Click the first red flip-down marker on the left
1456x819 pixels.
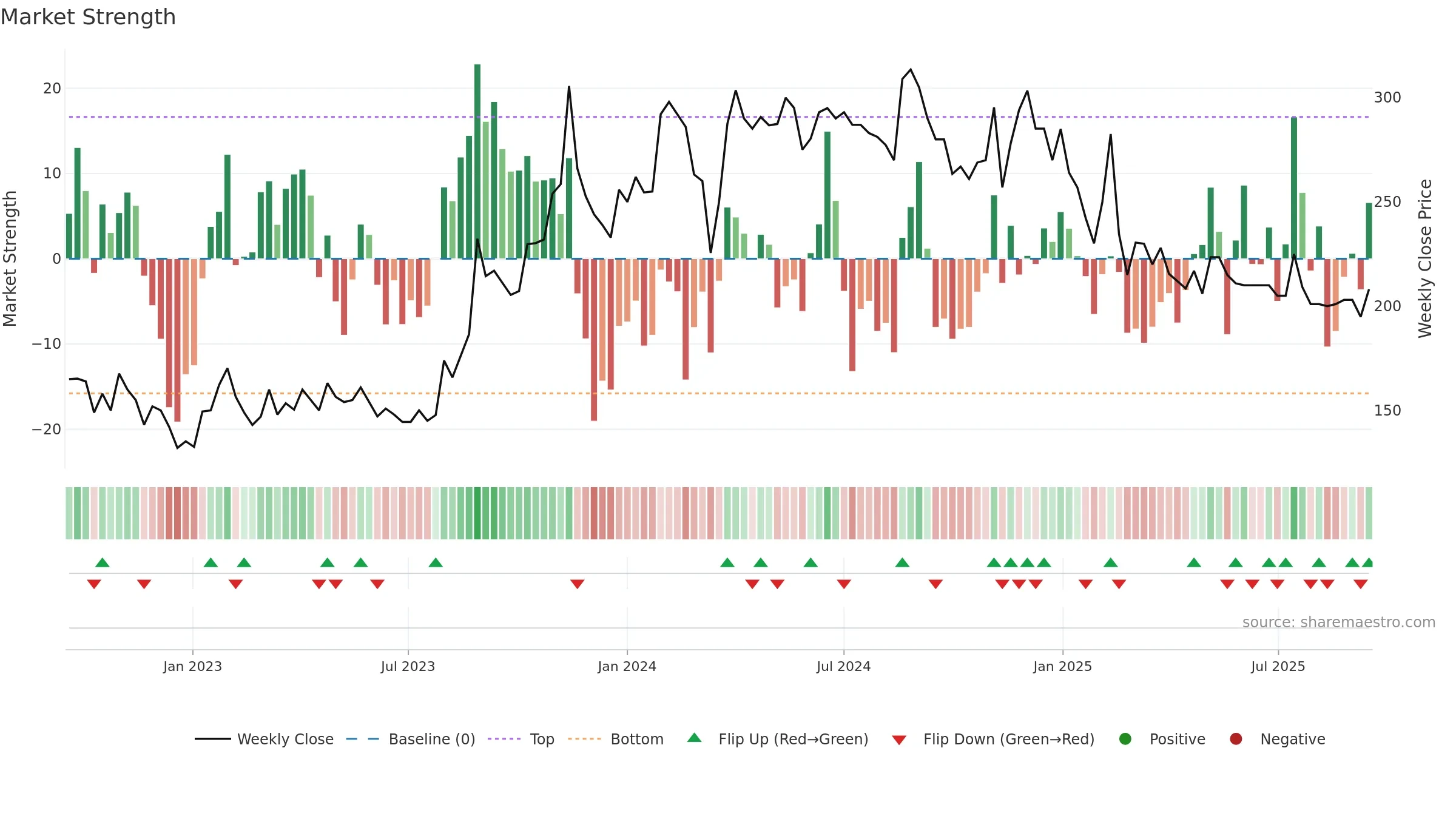click(94, 584)
